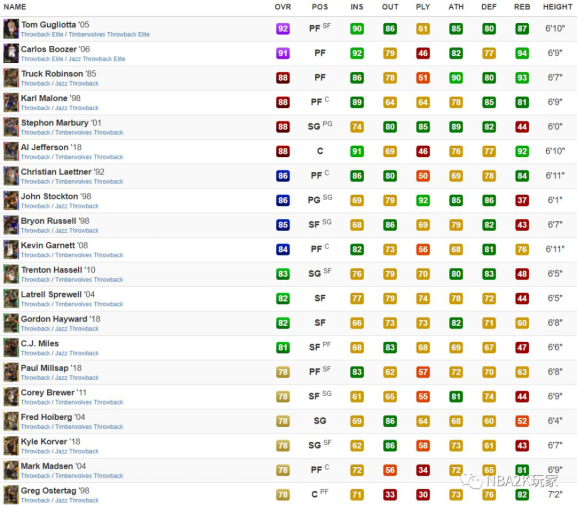
Task: Open the Latrell Sprewell '04 name link
Action: point(58,294)
